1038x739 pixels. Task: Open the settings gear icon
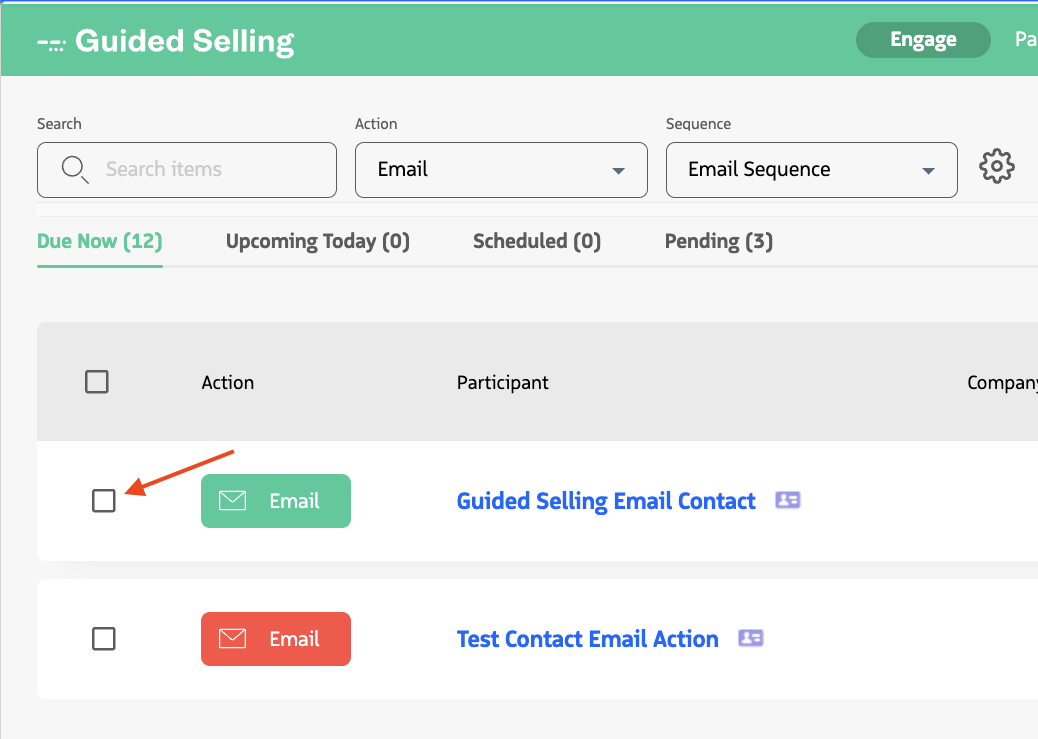997,166
